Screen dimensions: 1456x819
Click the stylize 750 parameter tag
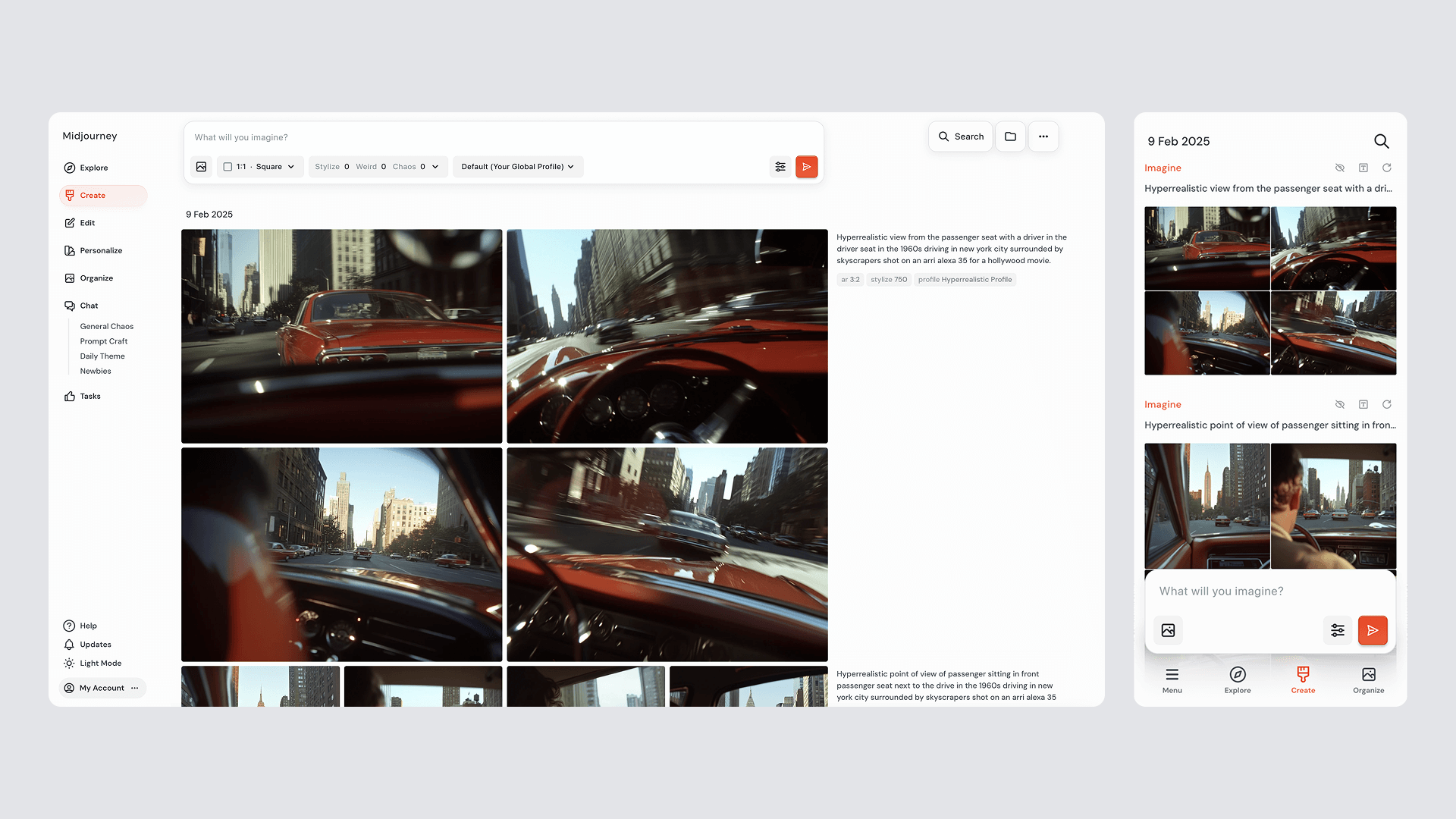[888, 280]
